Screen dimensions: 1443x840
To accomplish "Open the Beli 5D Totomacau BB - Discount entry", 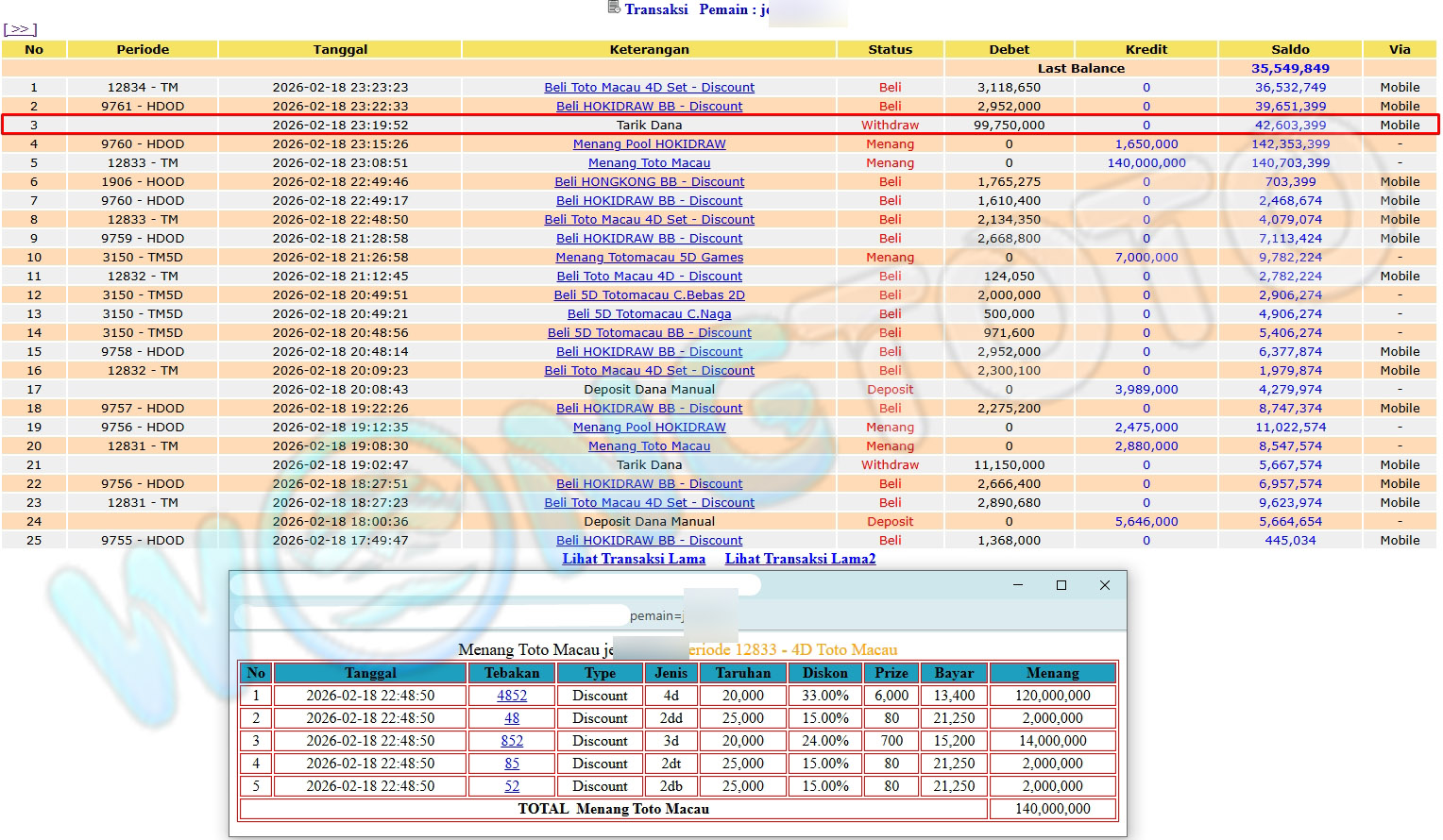I will 649,332.
